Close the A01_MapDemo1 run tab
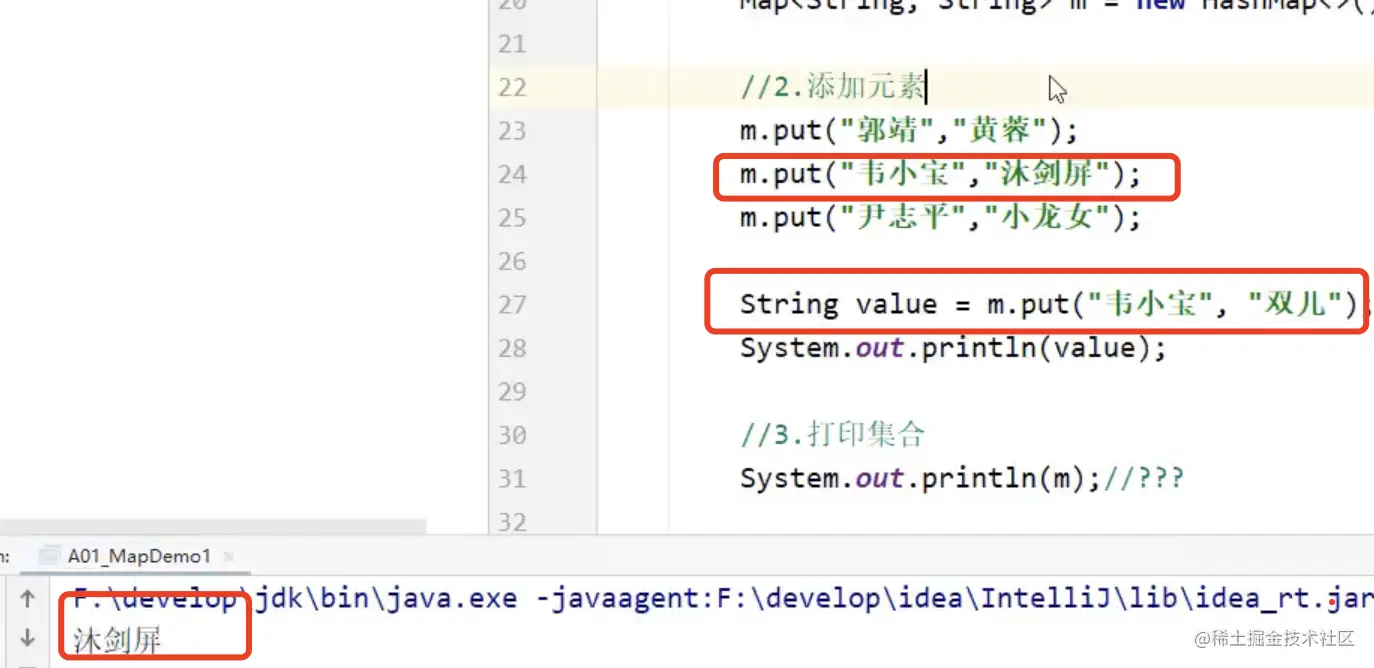 tap(230, 557)
